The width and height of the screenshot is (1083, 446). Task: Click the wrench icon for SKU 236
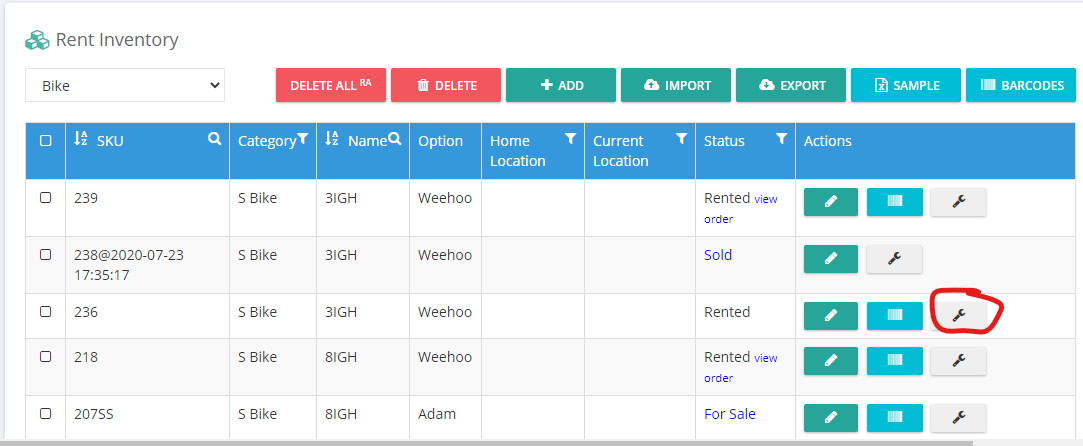tap(958, 316)
